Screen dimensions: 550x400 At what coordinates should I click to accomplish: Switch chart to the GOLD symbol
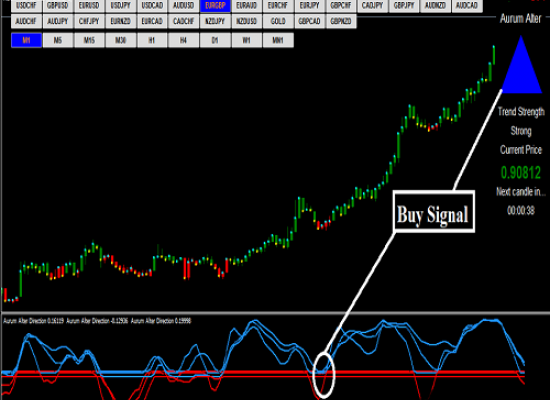278,21
